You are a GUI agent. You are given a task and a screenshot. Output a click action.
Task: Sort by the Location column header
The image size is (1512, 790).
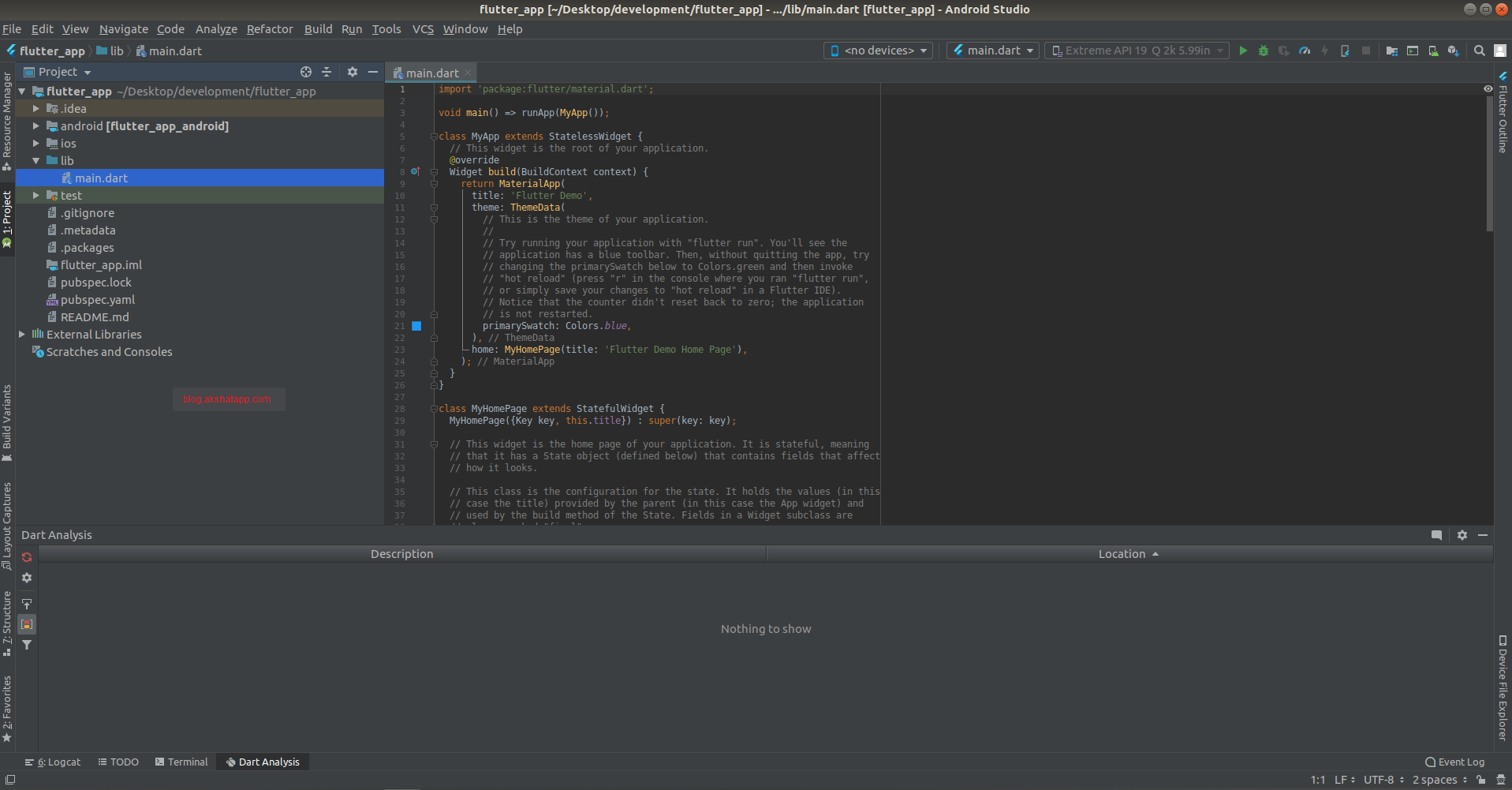pyautogui.click(x=1122, y=553)
